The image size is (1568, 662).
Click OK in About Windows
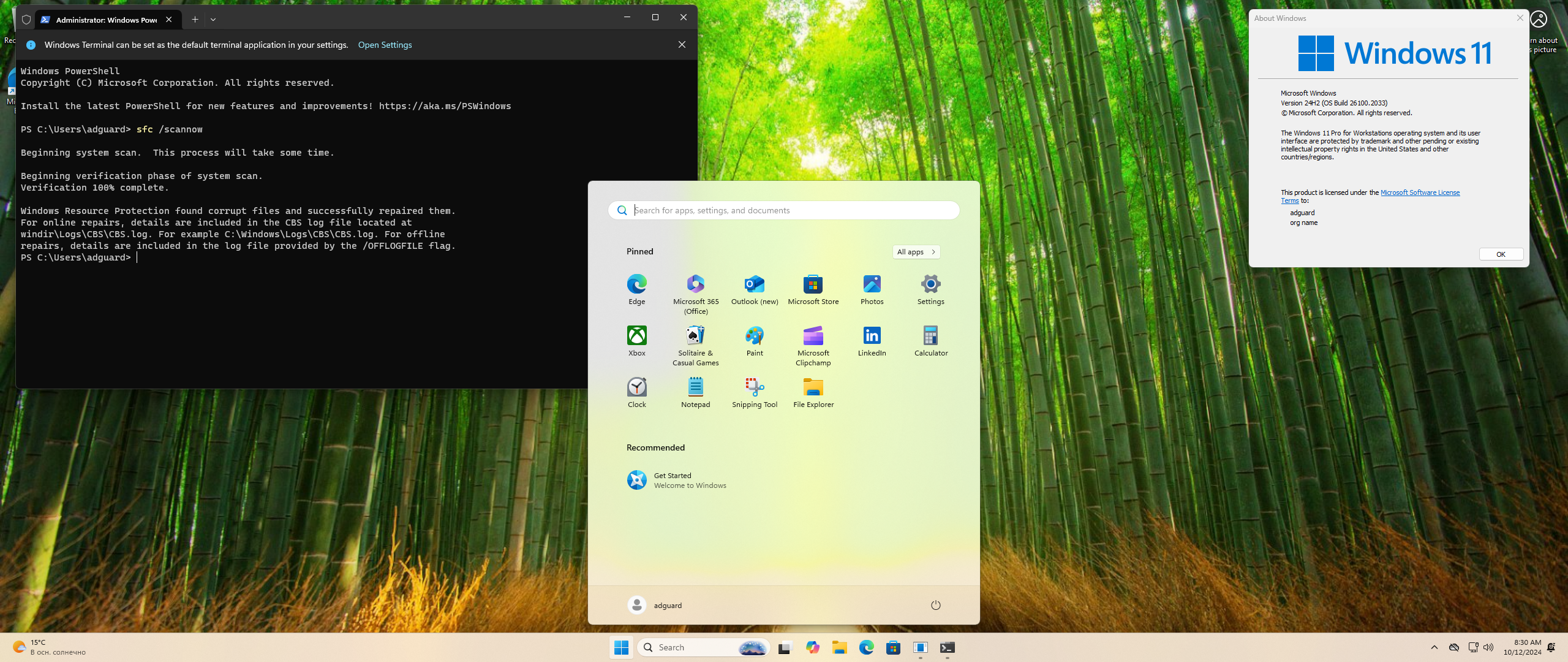(x=1501, y=254)
